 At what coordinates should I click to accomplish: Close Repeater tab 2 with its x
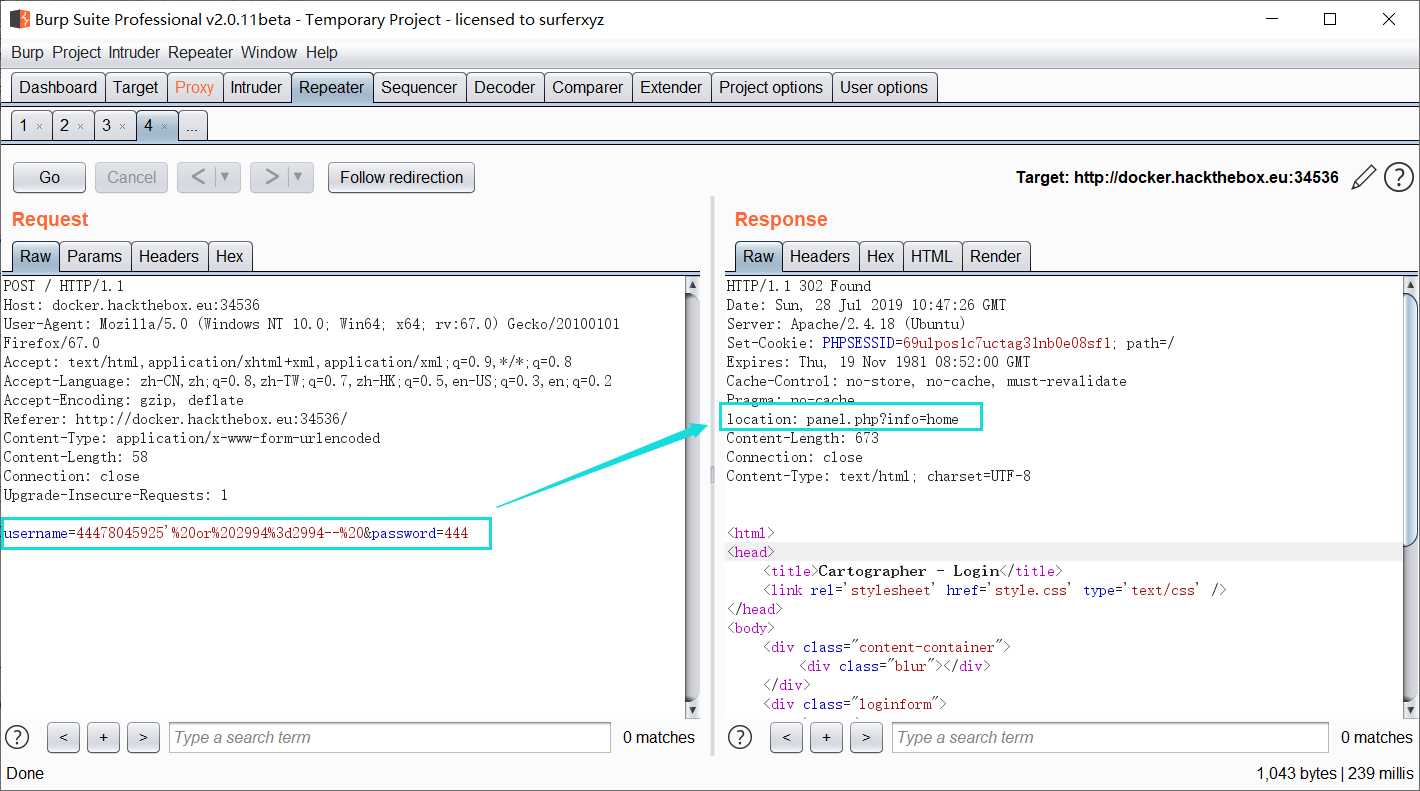pyautogui.click(x=81, y=126)
